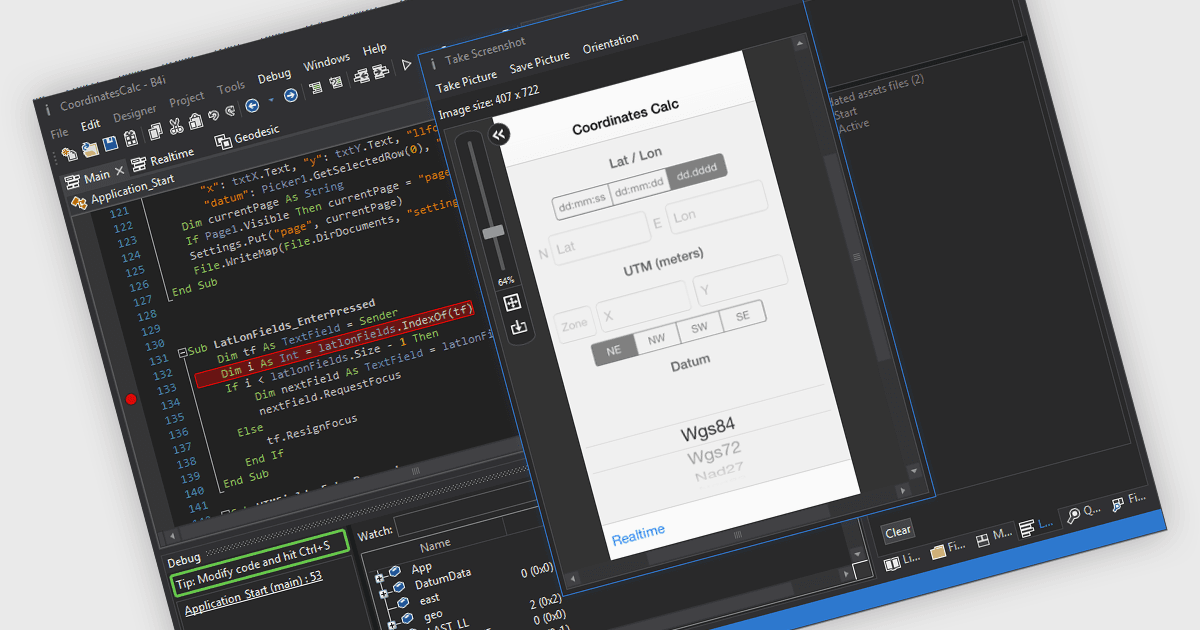
Task: Navigate forward with the blue right arrow
Action: click(x=291, y=95)
